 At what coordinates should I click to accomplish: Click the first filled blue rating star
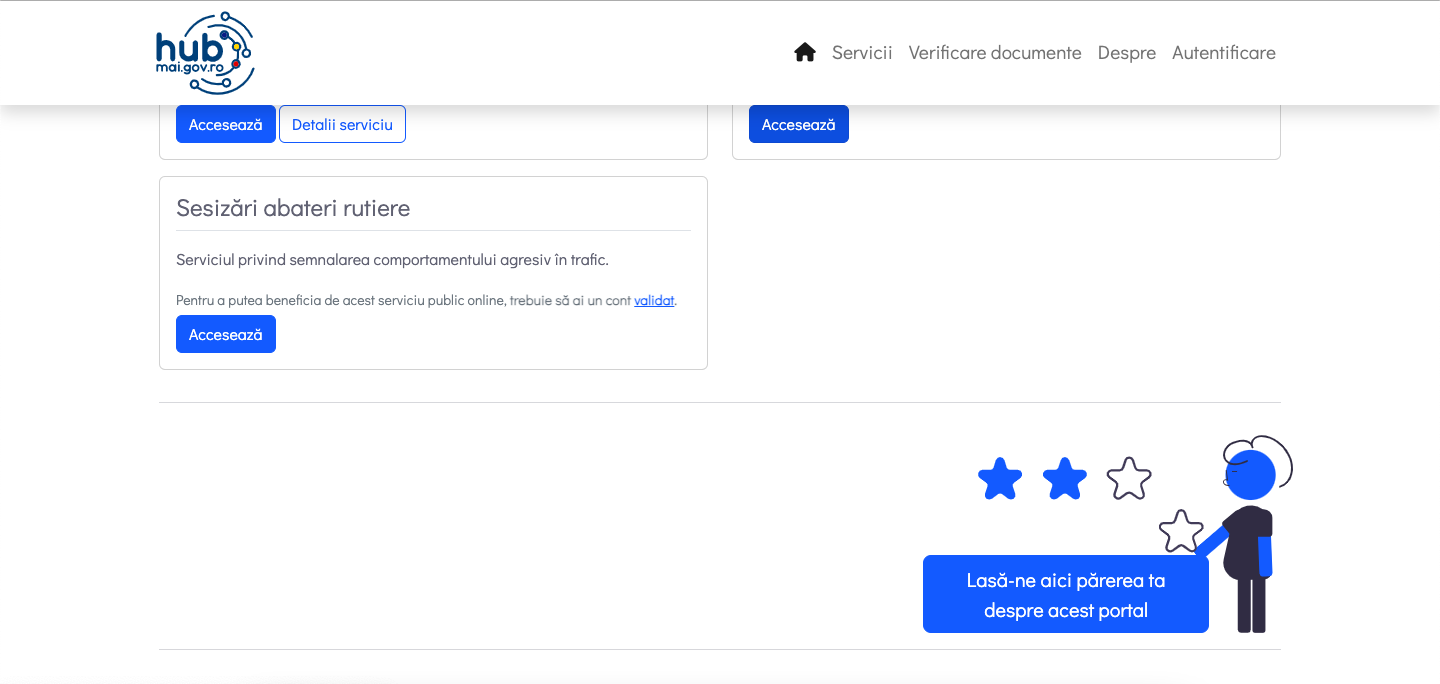coord(999,479)
